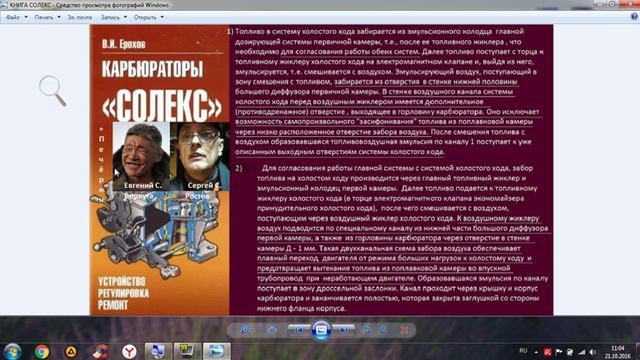This screenshot has width=640, height=360.
Task: Click the red antivirus tray icon
Action: (547, 352)
